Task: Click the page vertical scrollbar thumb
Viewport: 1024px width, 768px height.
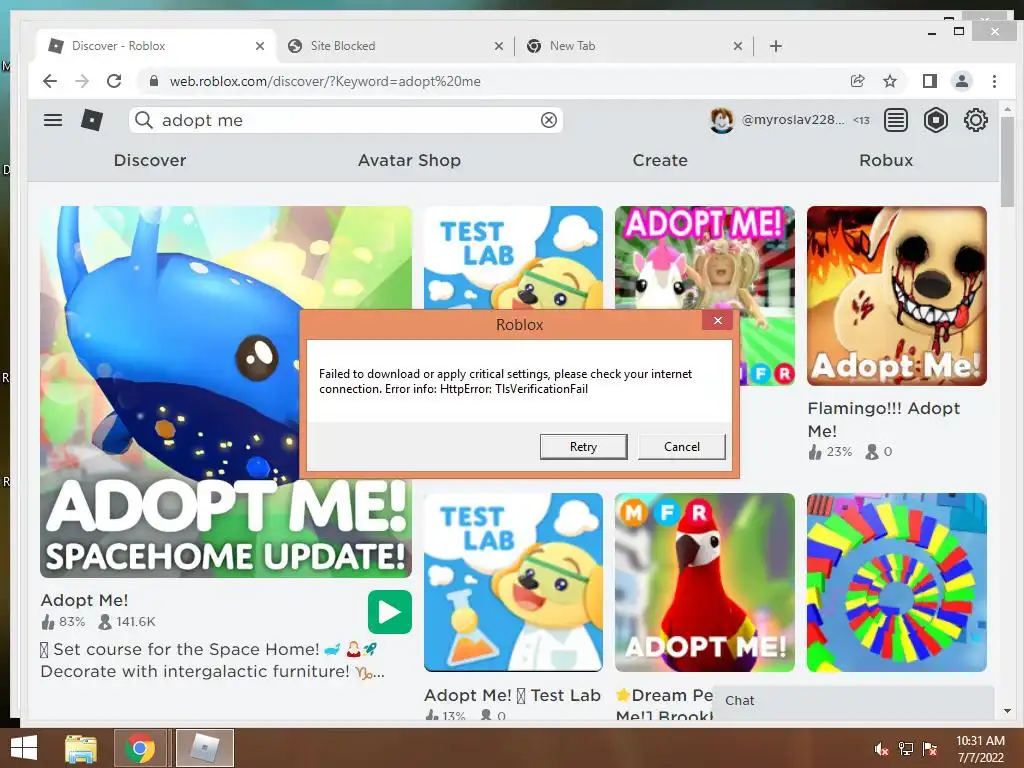Action: click(x=1007, y=162)
